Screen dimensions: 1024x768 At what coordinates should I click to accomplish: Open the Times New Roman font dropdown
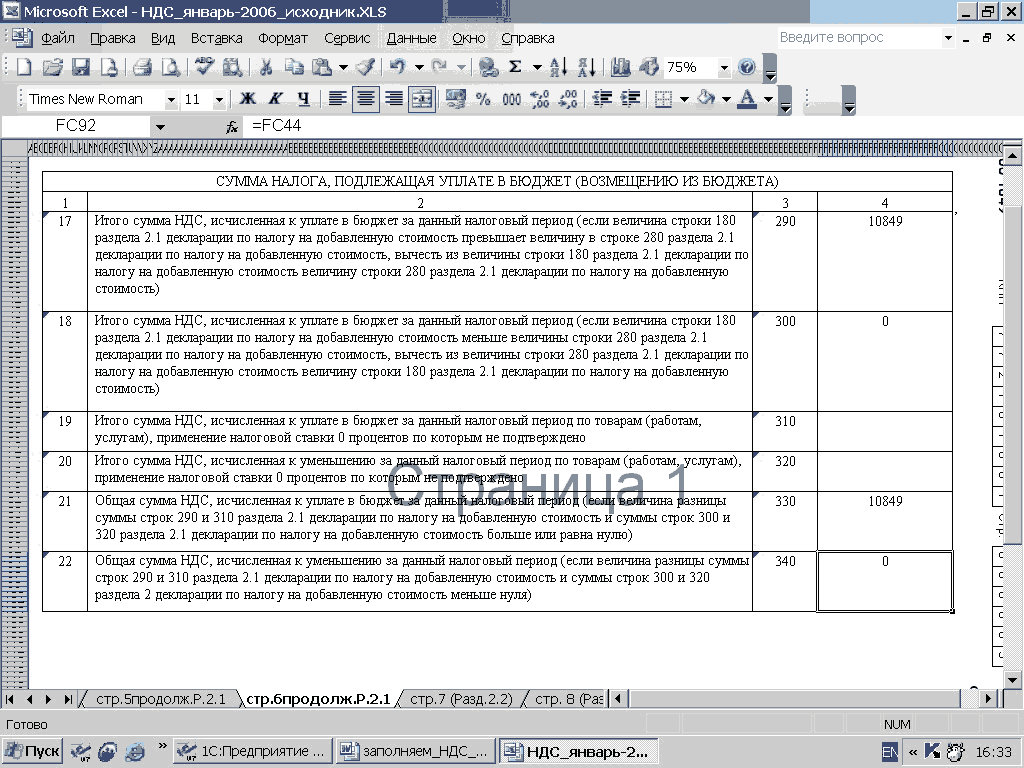click(x=171, y=99)
